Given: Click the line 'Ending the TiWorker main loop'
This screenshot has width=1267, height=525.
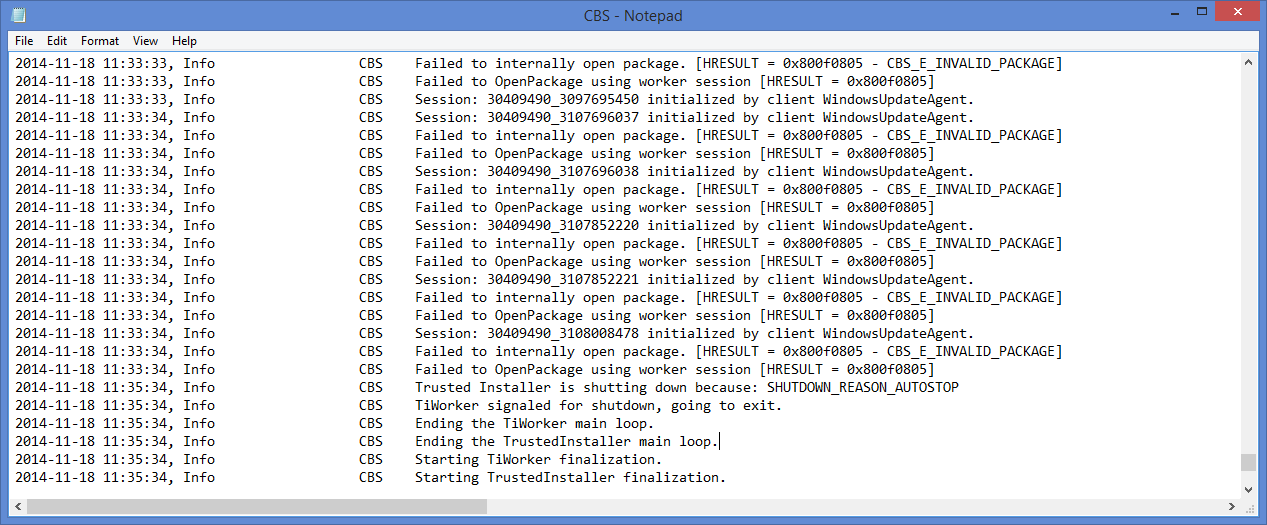Looking at the screenshot, I should point(534,423).
